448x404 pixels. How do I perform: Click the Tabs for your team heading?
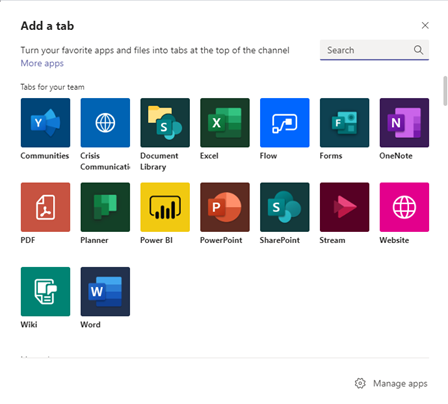[x=52, y=87]
